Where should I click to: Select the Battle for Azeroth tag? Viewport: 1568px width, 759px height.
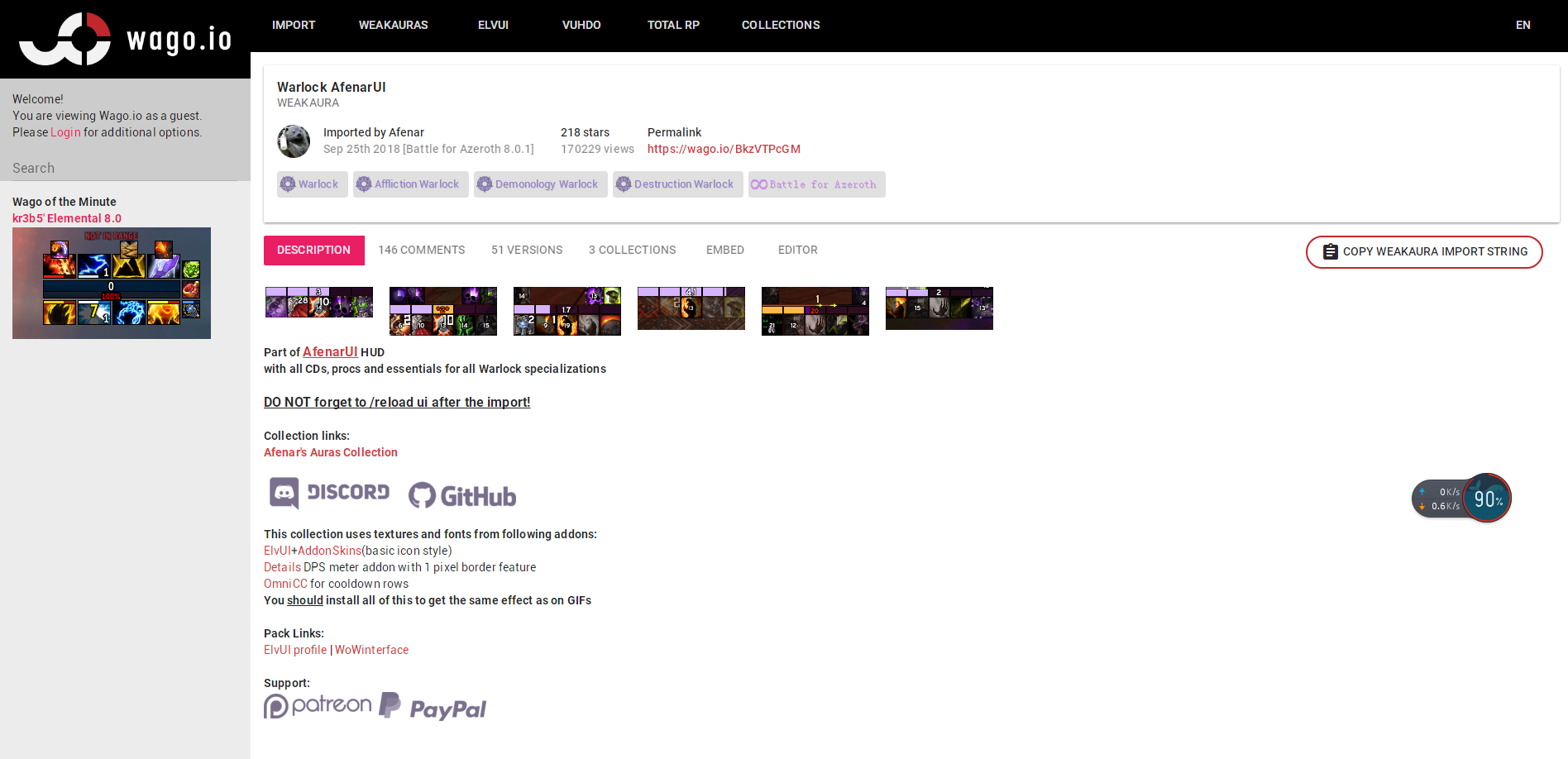(816, 184)
